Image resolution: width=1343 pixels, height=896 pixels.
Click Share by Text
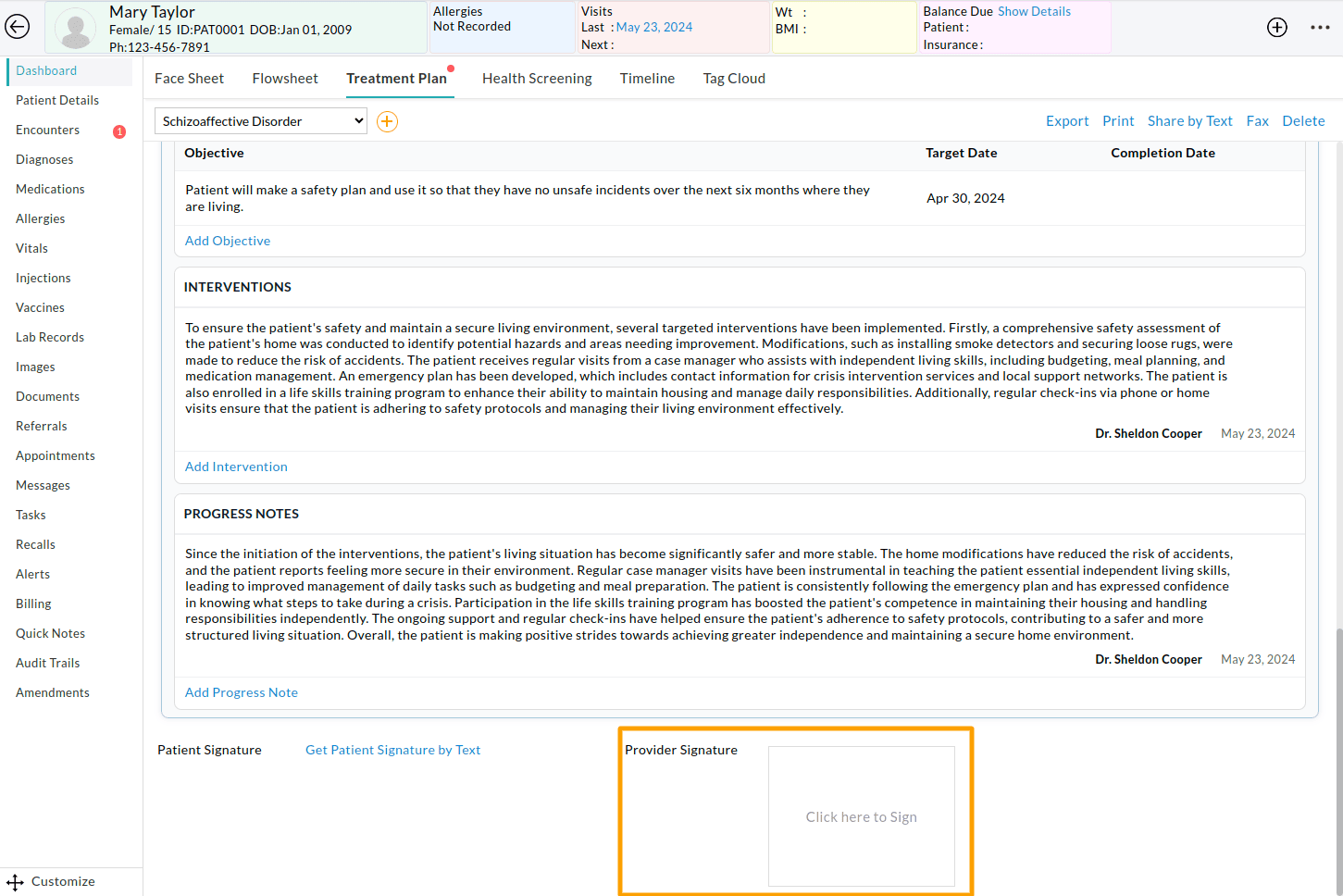1189,121
